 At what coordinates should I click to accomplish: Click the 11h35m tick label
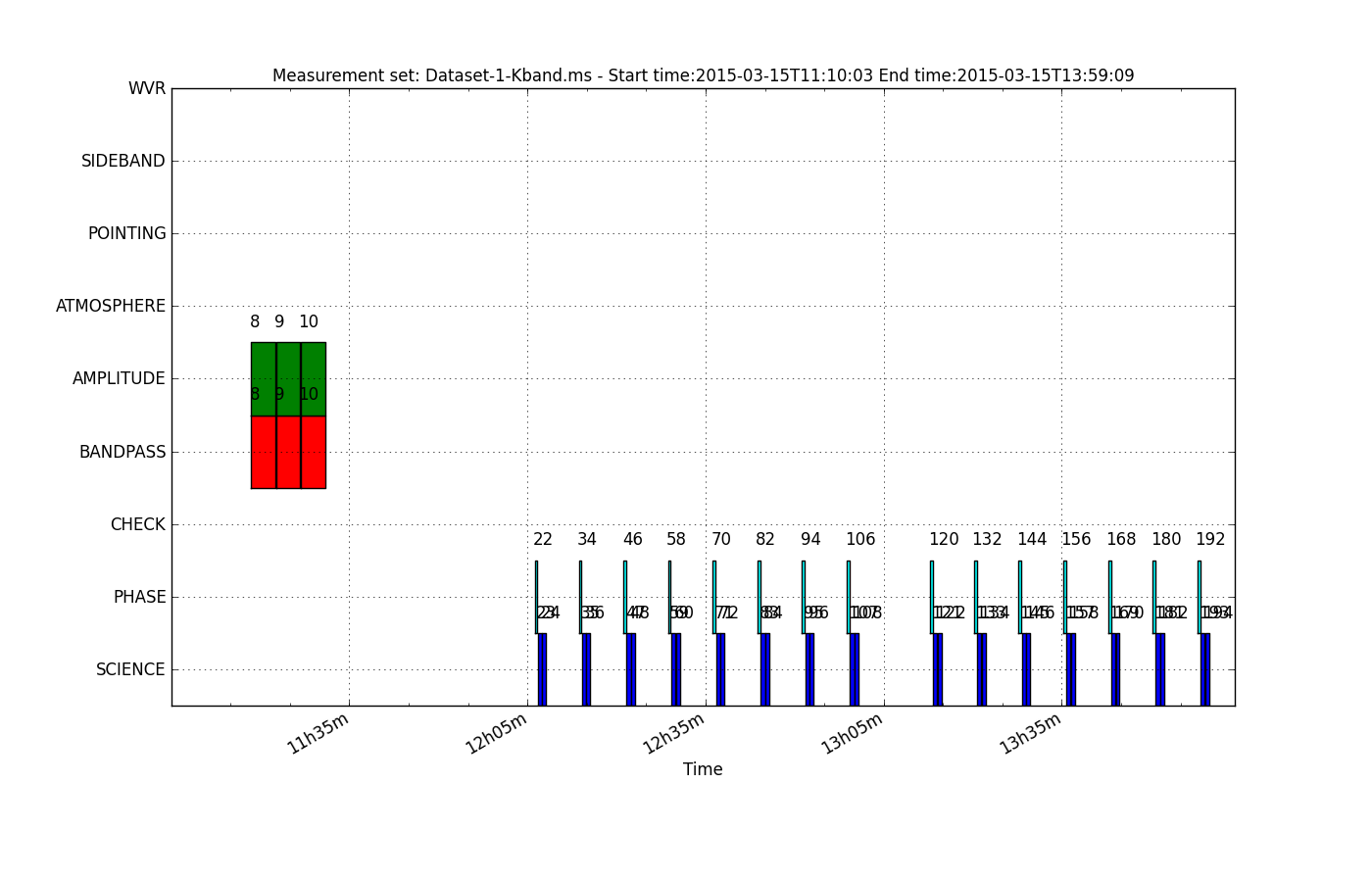(318, 733)
